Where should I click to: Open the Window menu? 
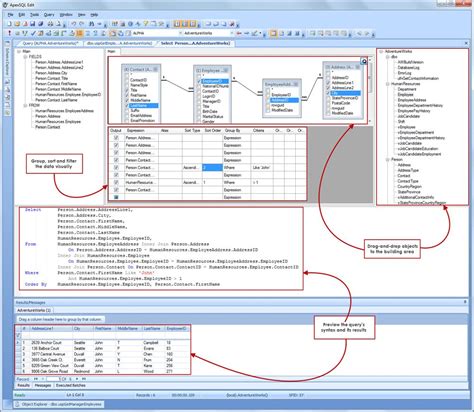[66, 15]
